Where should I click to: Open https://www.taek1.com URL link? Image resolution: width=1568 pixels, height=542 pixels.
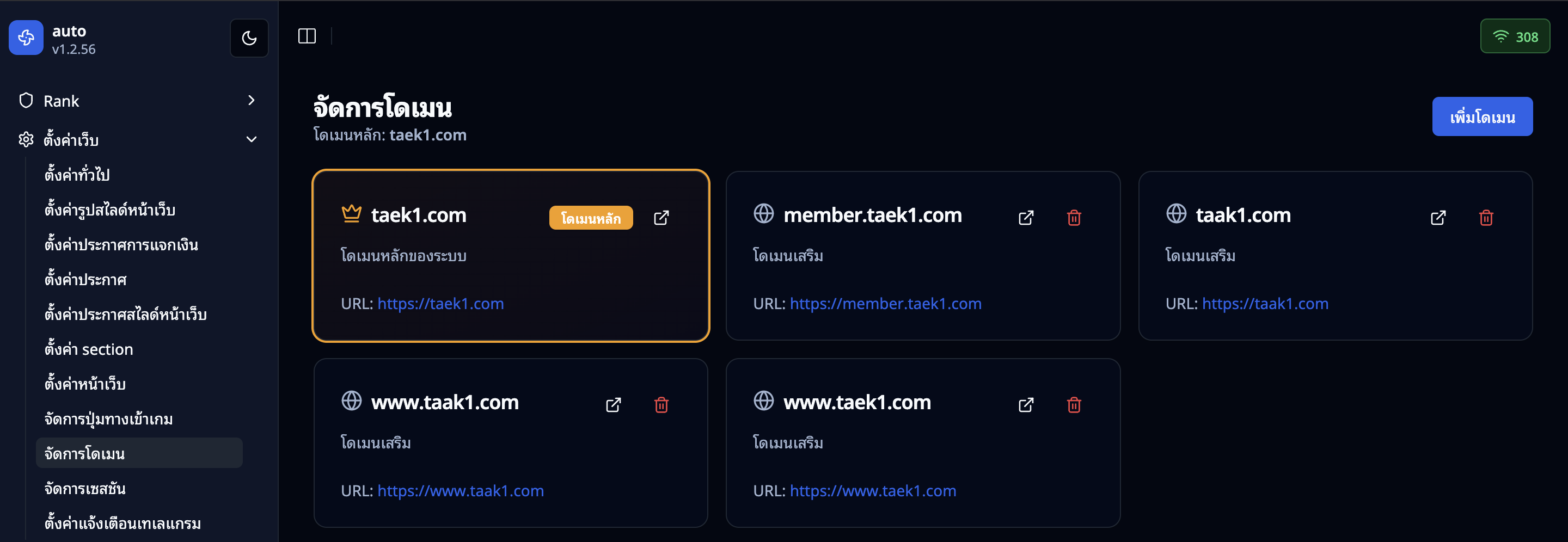point(872,491)
